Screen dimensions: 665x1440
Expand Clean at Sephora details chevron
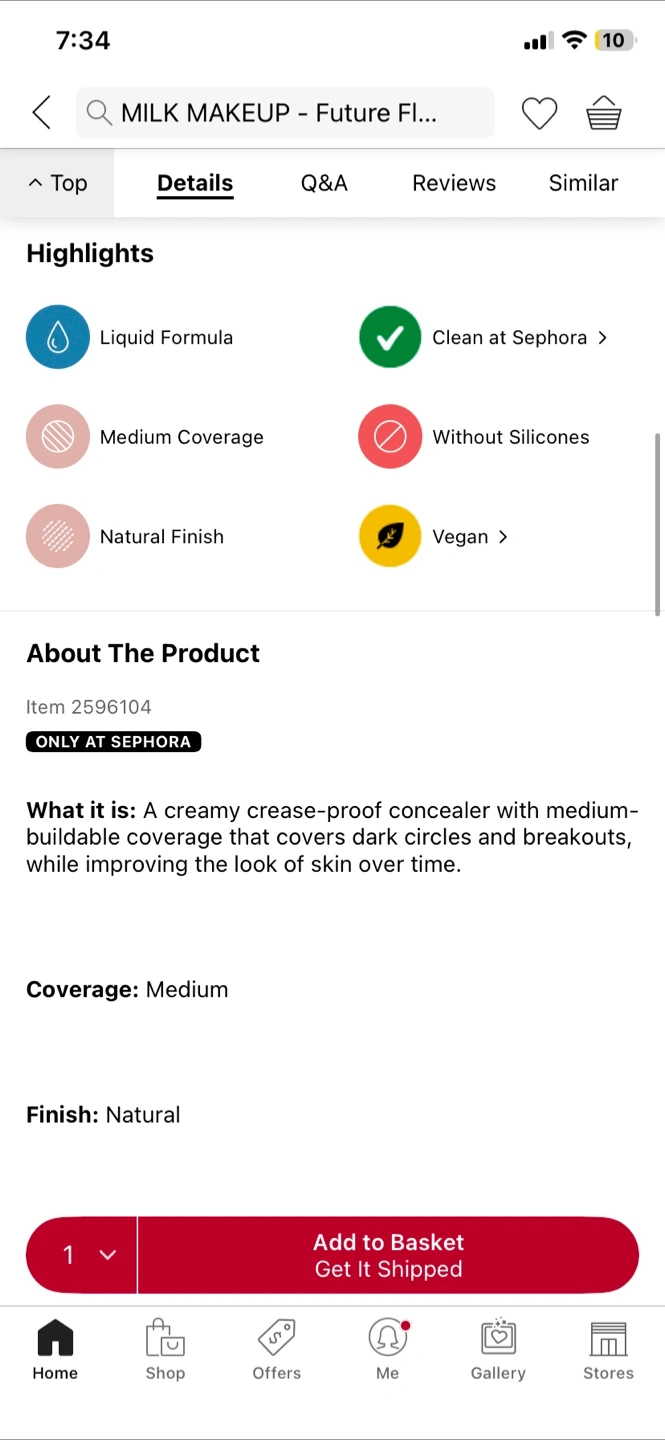(602, 338)
